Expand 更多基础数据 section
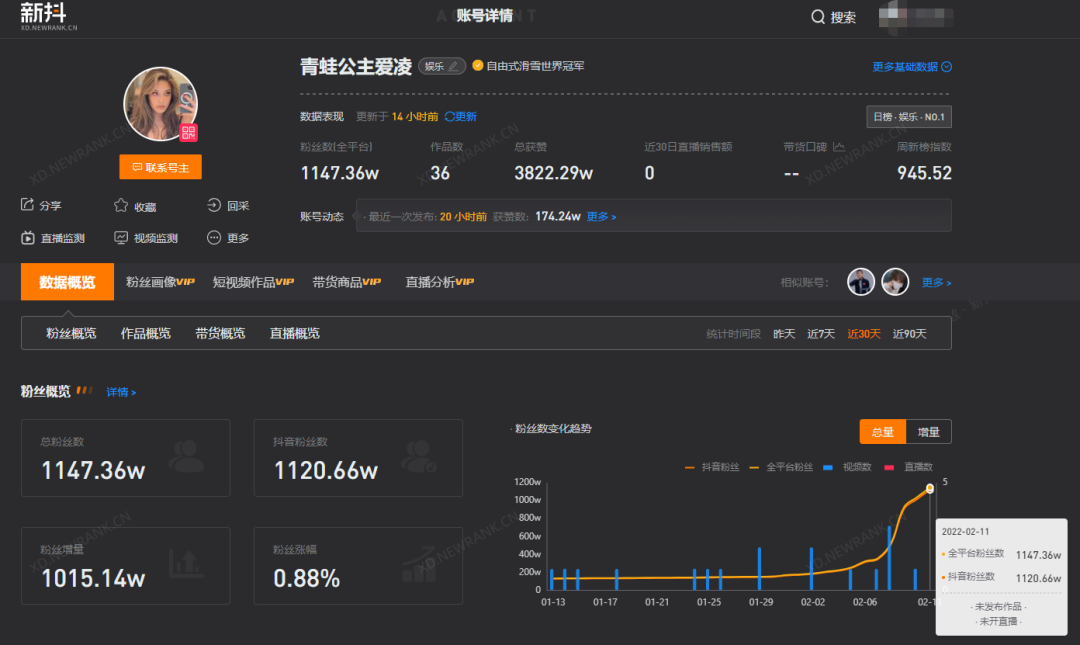The image size is (1080, 645). (911, 67)
